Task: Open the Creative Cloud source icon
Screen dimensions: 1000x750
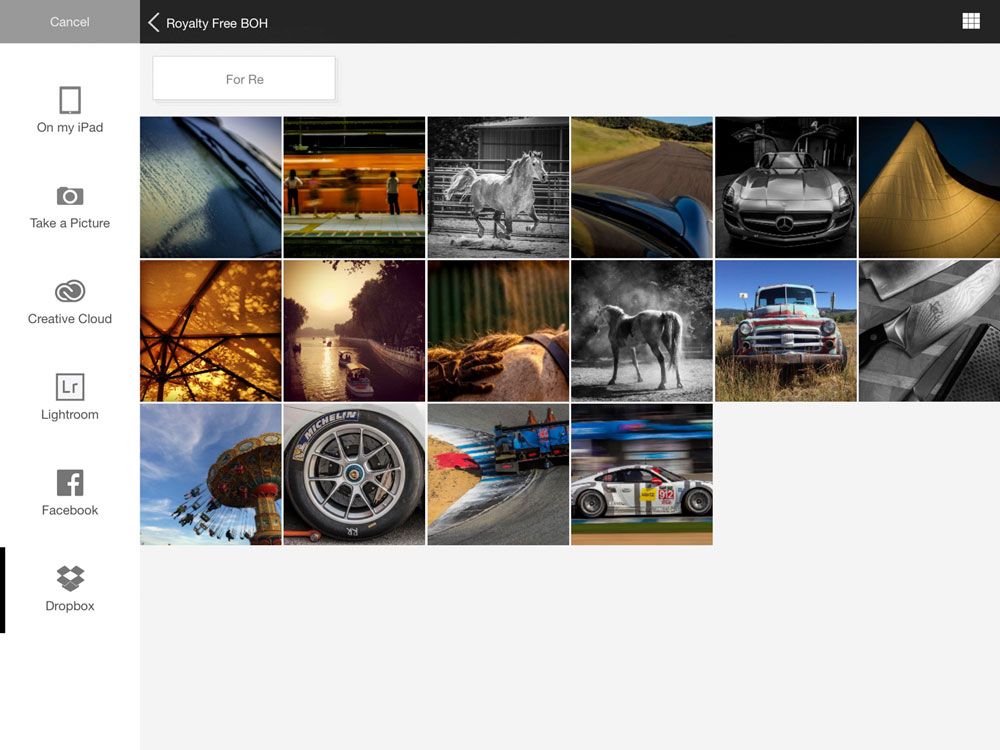Action: tap(70, 291)
